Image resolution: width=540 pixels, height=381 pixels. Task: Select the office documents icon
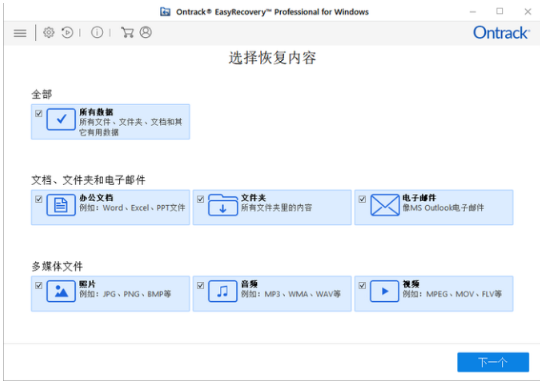click(61, 205)
